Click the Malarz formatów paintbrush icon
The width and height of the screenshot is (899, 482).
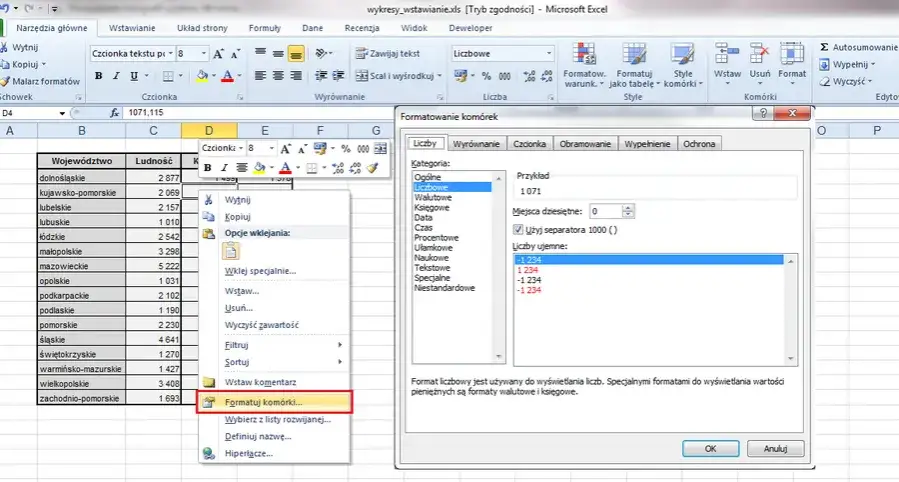point(6,81)
